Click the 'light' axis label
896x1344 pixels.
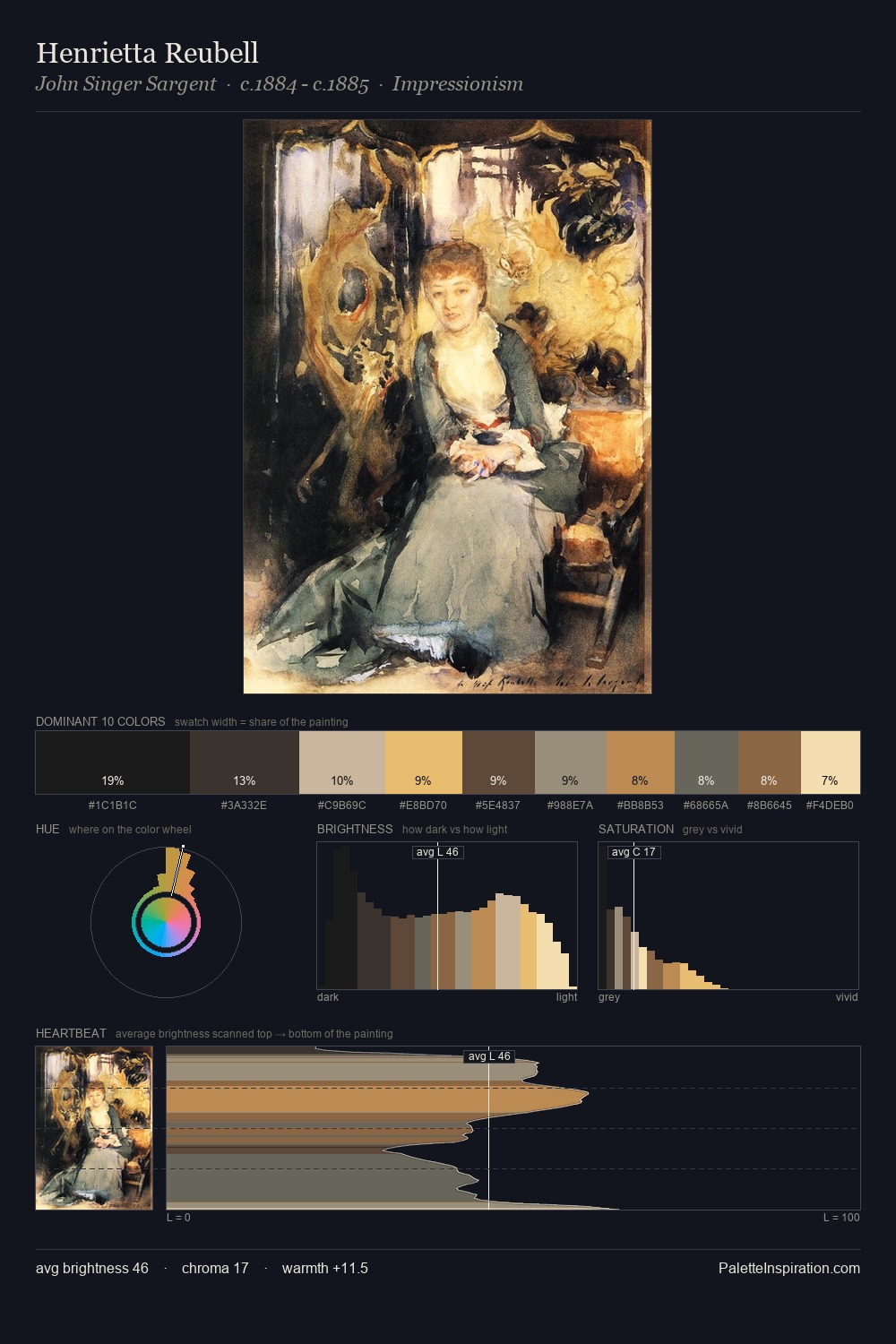tap(566, 997)
